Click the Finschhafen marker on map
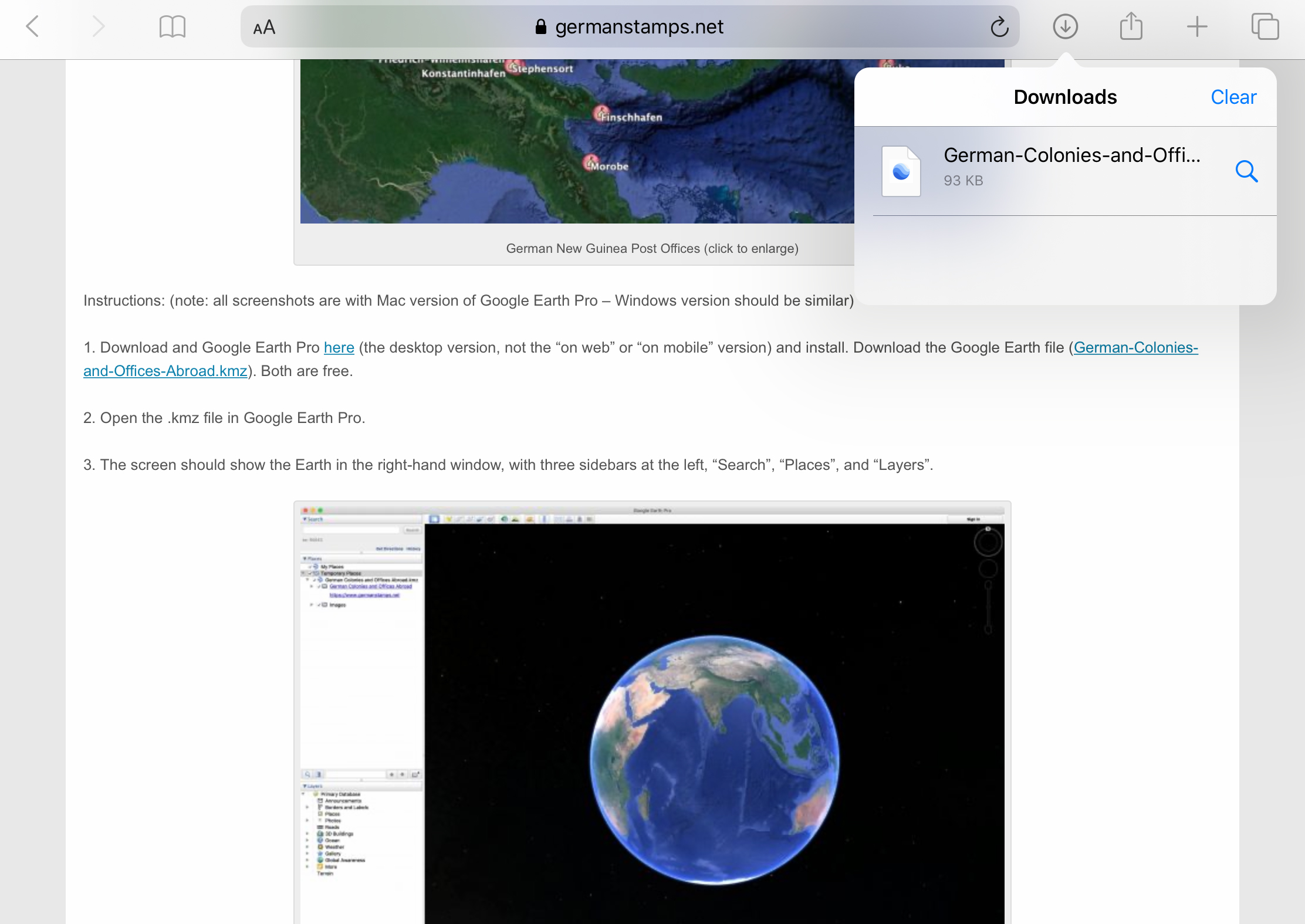This screenshot has height=924, width=1305. [x=601, y=113]
